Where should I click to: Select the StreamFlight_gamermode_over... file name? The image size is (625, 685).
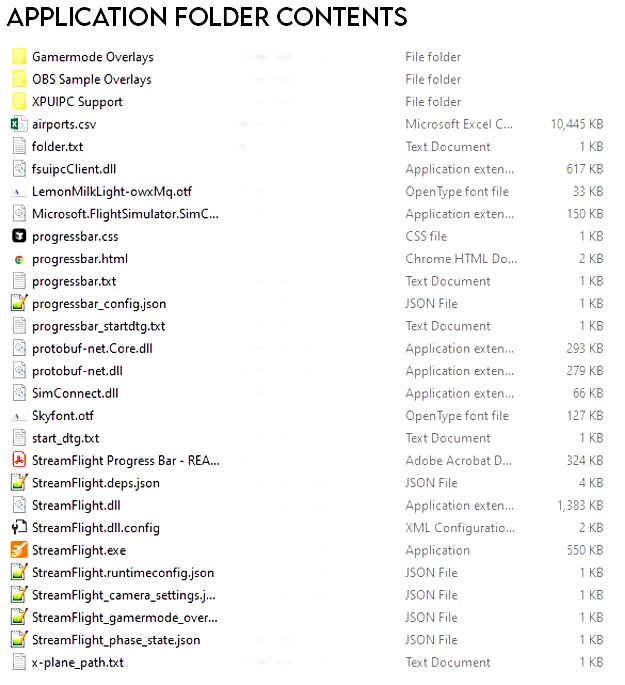point(124,618)
